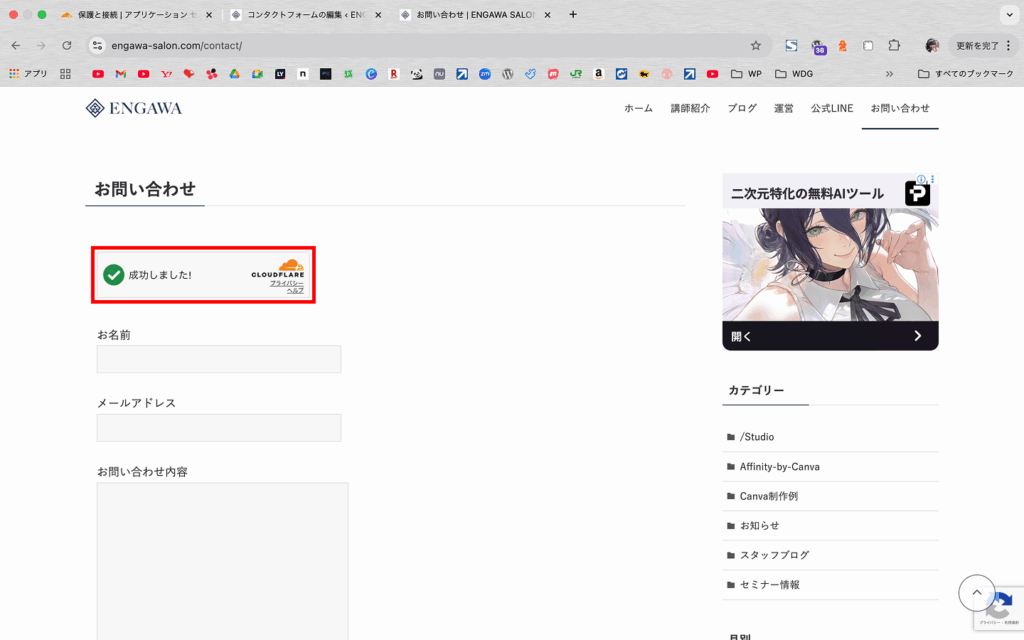Reload the page with the refresh icon

[x=67, y=46]
